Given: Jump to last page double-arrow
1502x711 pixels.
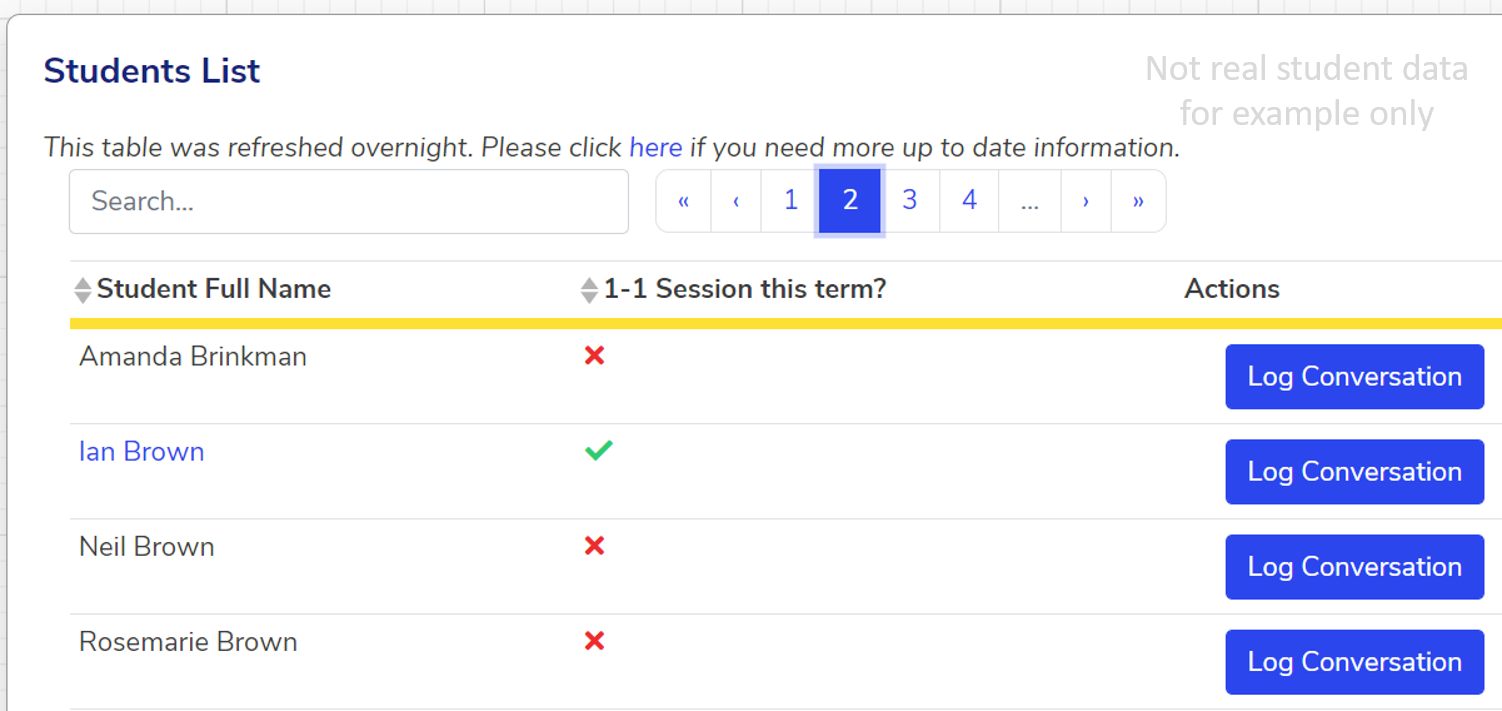Looking at the screenshot, I should click(1138, 201).
